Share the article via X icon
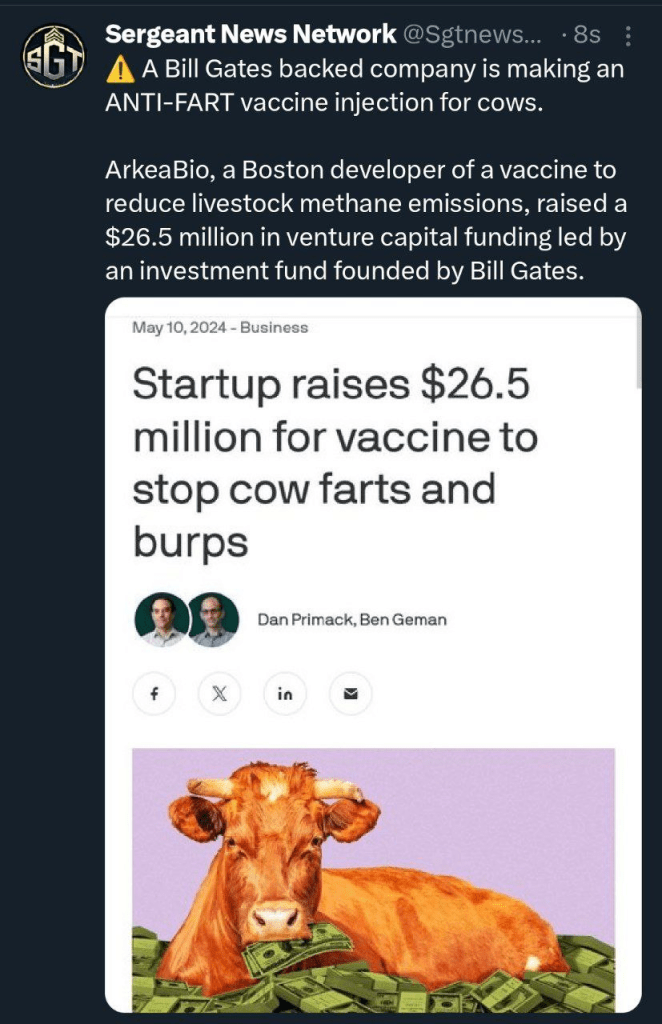Image resolution: width=662 pixels, height=1024 pixels. (x=219, y=694)
